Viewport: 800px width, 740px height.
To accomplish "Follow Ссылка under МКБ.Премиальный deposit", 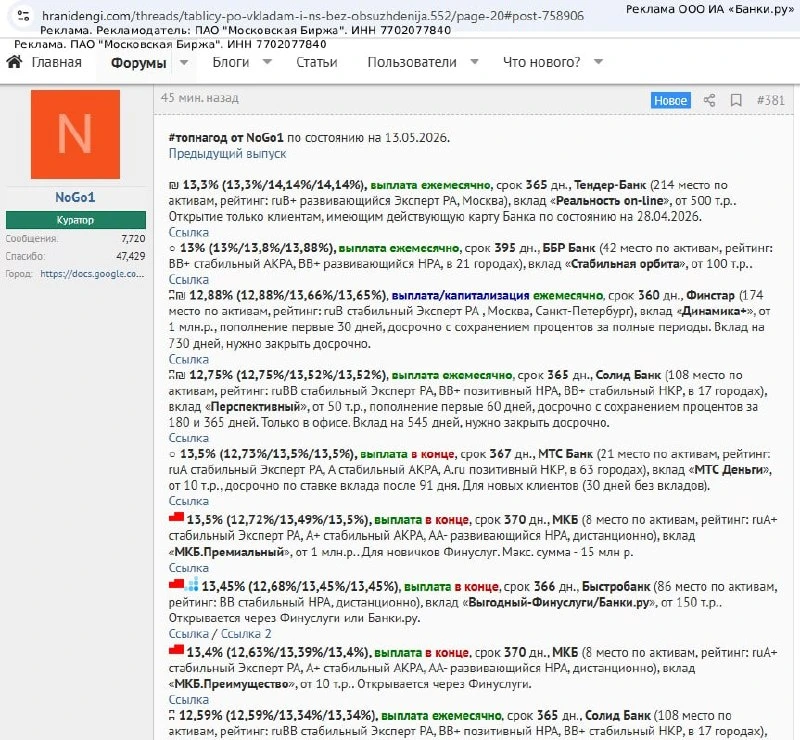I will 189,568.
